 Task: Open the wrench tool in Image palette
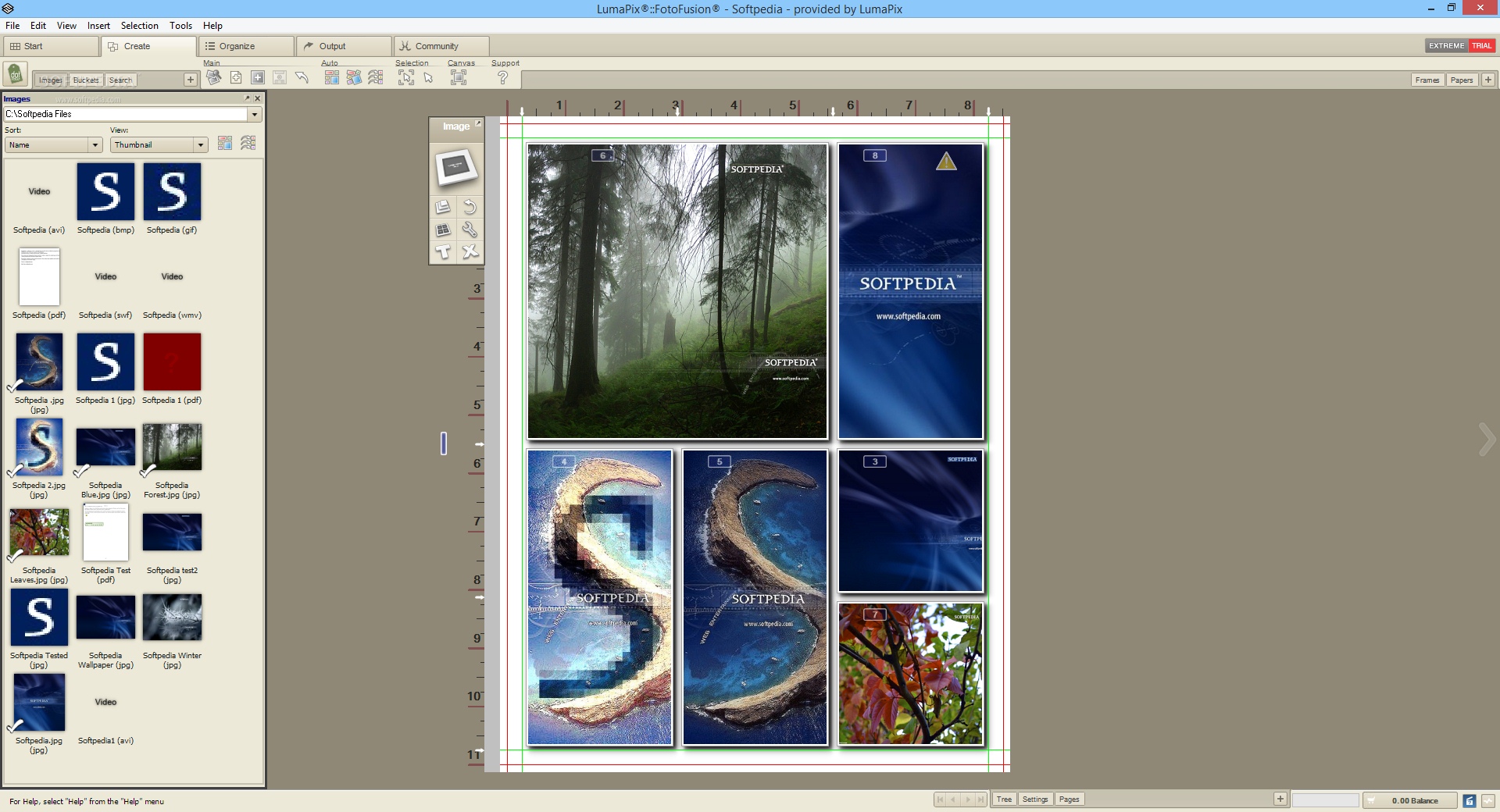point(470,230)
